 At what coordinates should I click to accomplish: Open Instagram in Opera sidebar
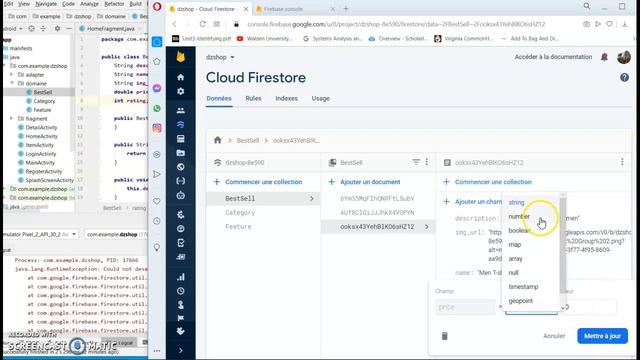(157, 128)
